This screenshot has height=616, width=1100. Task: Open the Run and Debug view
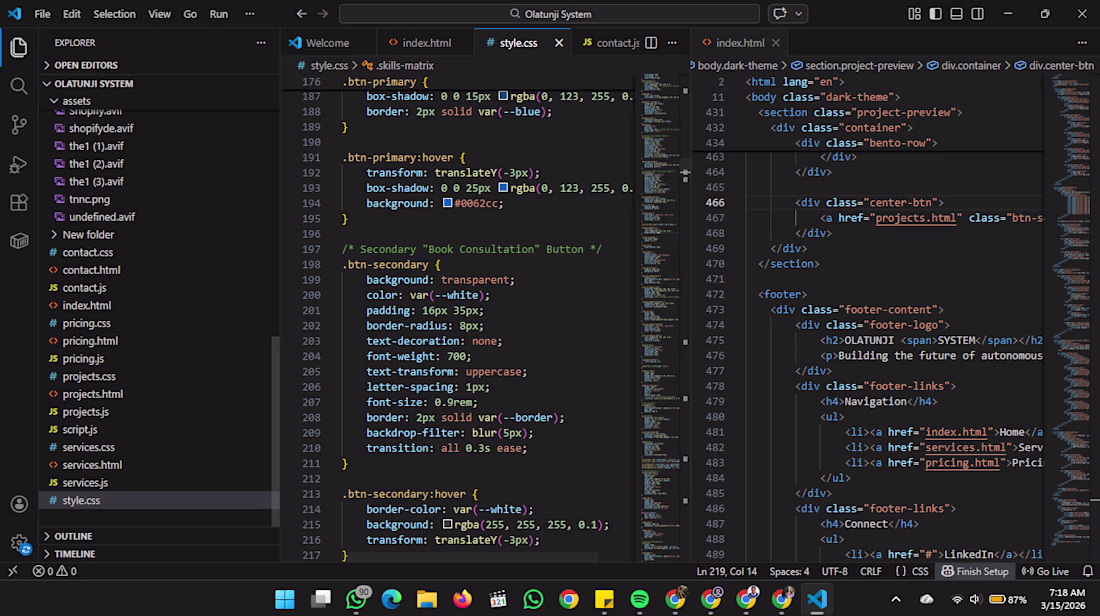click(x=18, y=164)
